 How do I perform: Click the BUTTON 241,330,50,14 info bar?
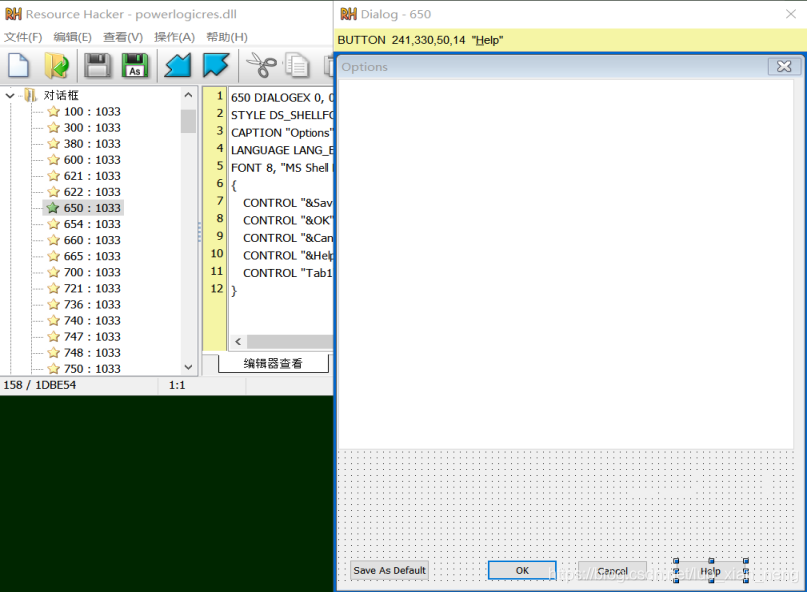tap(570, 40)
